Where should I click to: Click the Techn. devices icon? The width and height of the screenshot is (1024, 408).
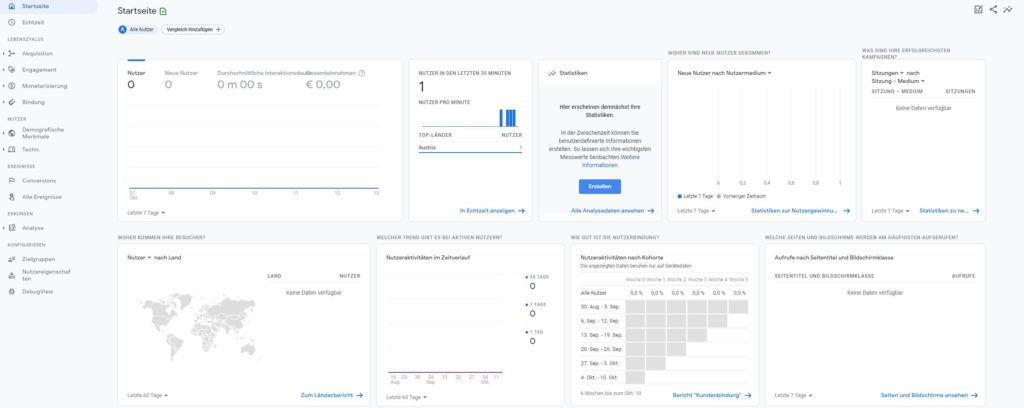(12, 149)
